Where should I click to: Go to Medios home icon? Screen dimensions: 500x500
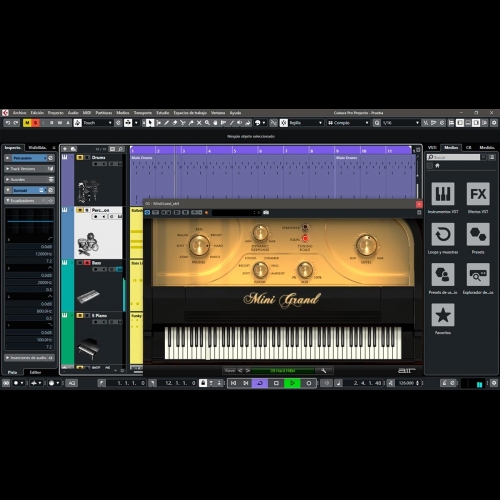pyautogui.click(x=437, y=166)
